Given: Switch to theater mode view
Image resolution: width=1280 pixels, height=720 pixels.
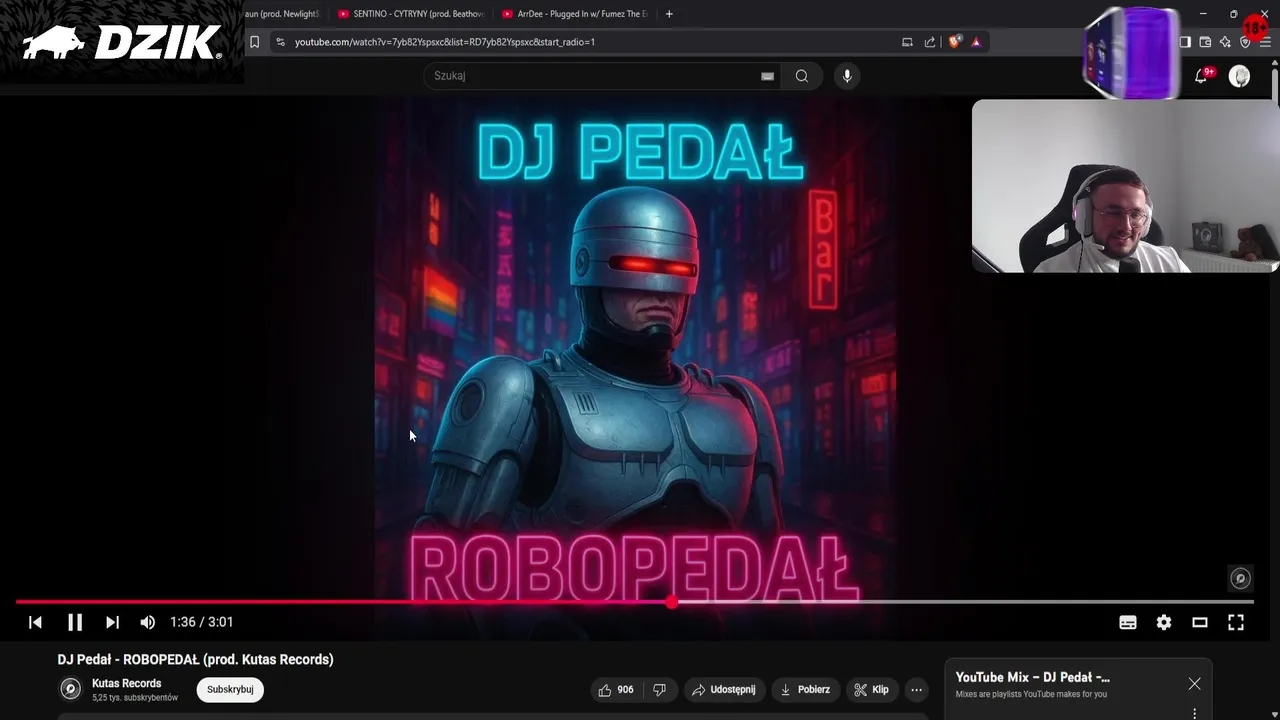Looking at the screenshot, I should pyautogui.click(x=1200, y=622).
